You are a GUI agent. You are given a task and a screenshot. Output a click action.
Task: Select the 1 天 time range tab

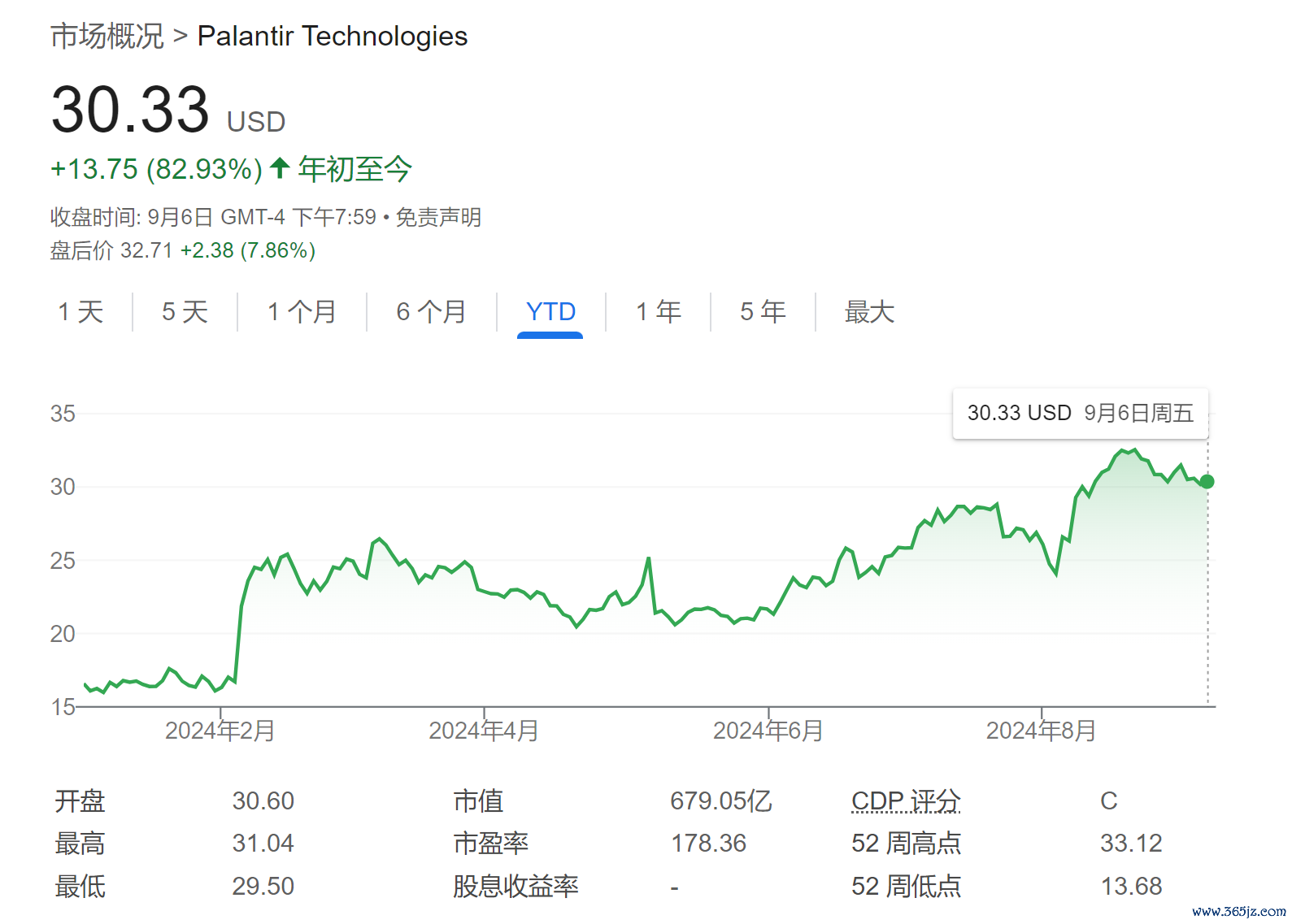[x=80, y=311]
